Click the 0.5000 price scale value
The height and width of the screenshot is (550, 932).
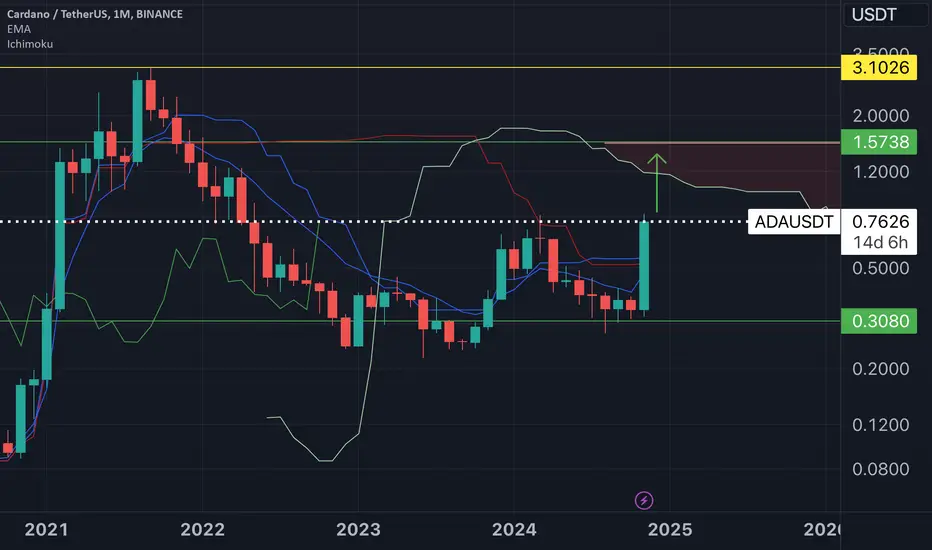[x=880, y=268]
